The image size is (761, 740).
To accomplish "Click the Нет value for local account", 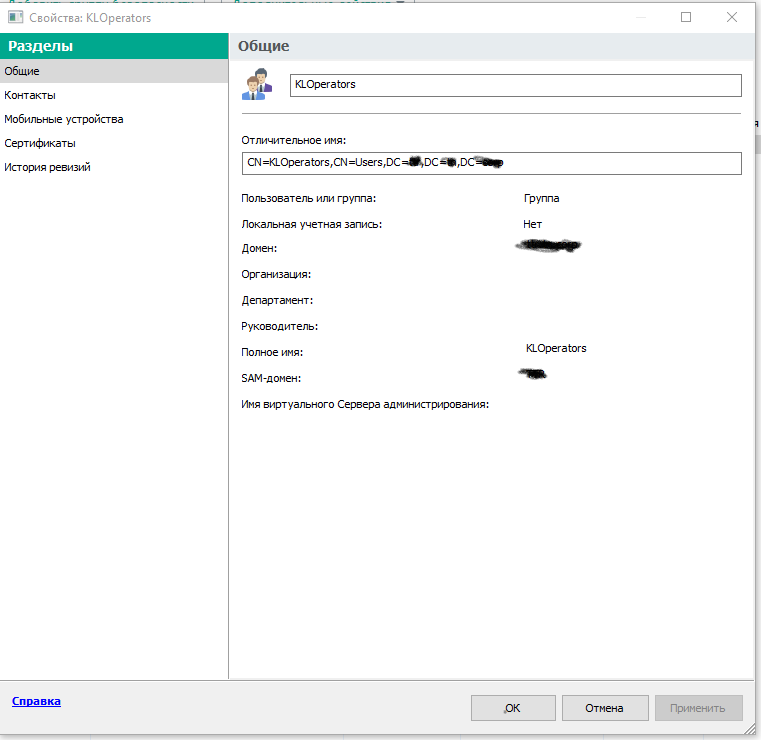I will click(x=532, y=224).
